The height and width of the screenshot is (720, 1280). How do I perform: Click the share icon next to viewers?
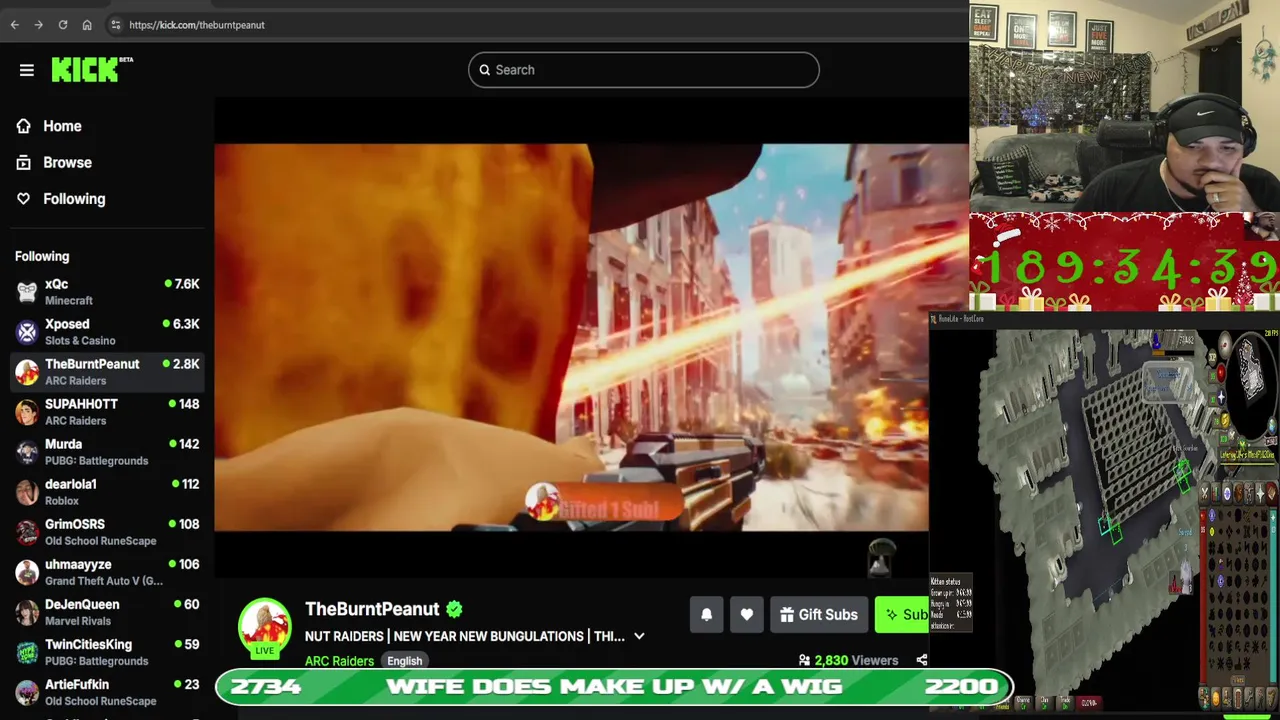coord(921,660)
